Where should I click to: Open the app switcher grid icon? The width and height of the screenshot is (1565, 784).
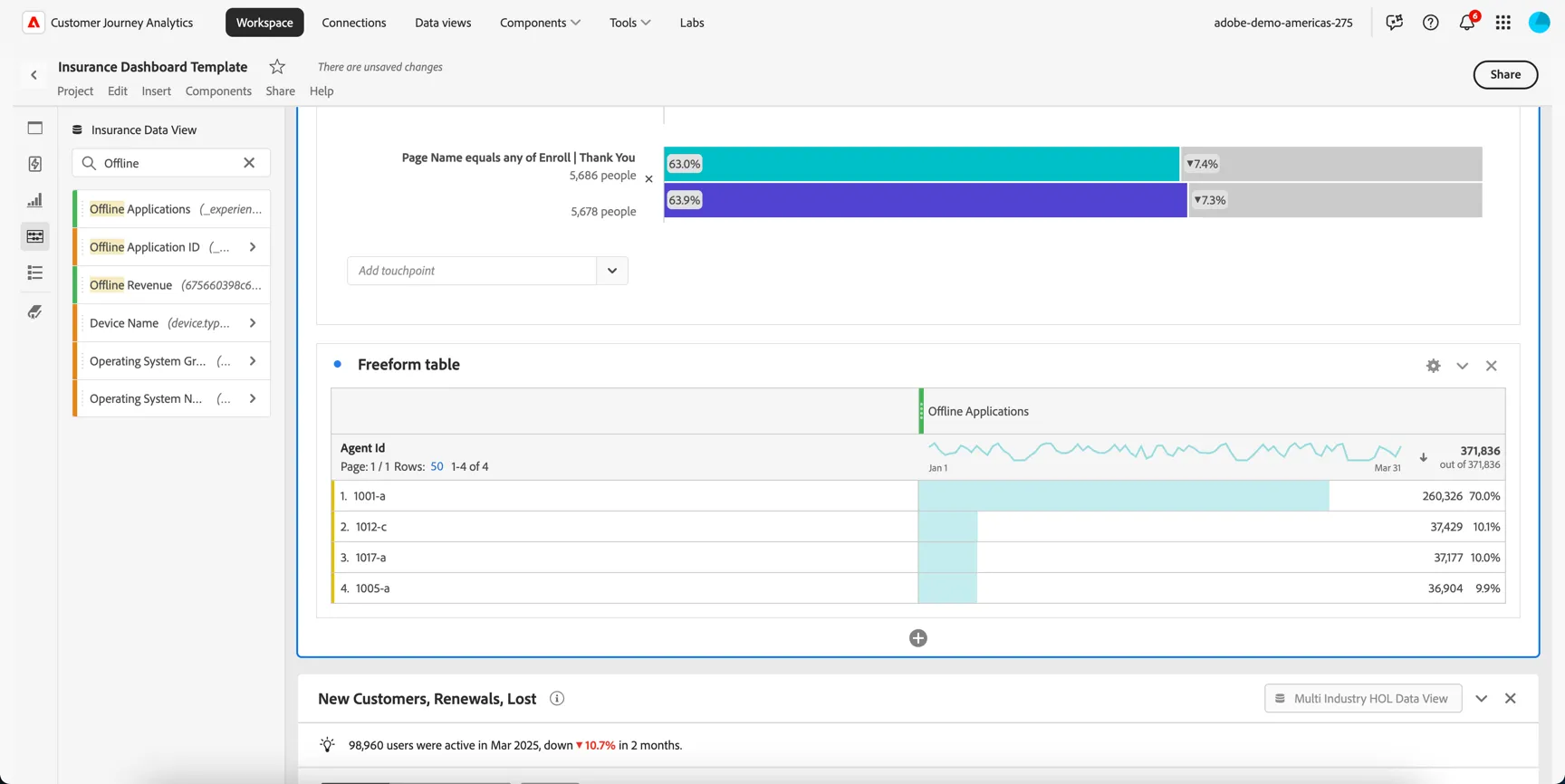pos(1503,23)
